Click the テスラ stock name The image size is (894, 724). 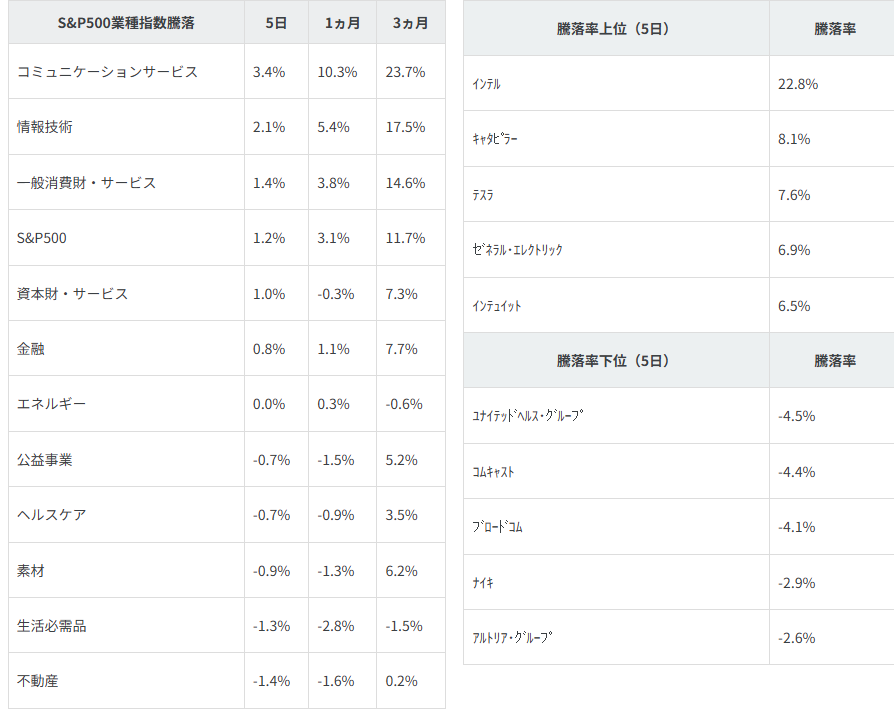(483, 195)
